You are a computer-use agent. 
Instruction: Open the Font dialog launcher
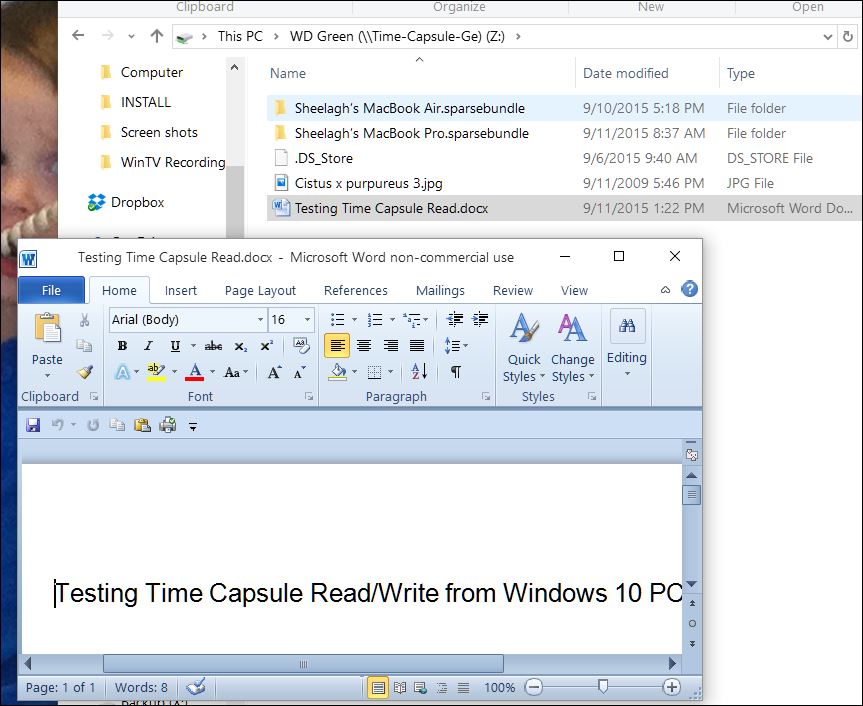[309, 396]
